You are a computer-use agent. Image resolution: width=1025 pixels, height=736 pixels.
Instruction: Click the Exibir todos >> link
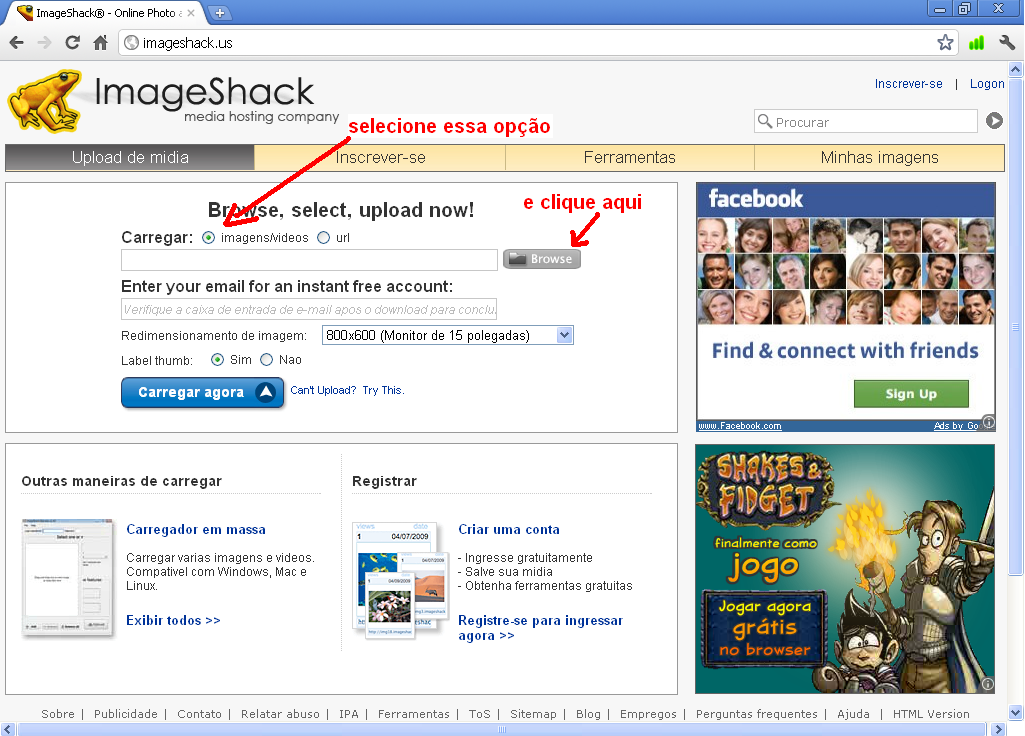tap(173, 620)
